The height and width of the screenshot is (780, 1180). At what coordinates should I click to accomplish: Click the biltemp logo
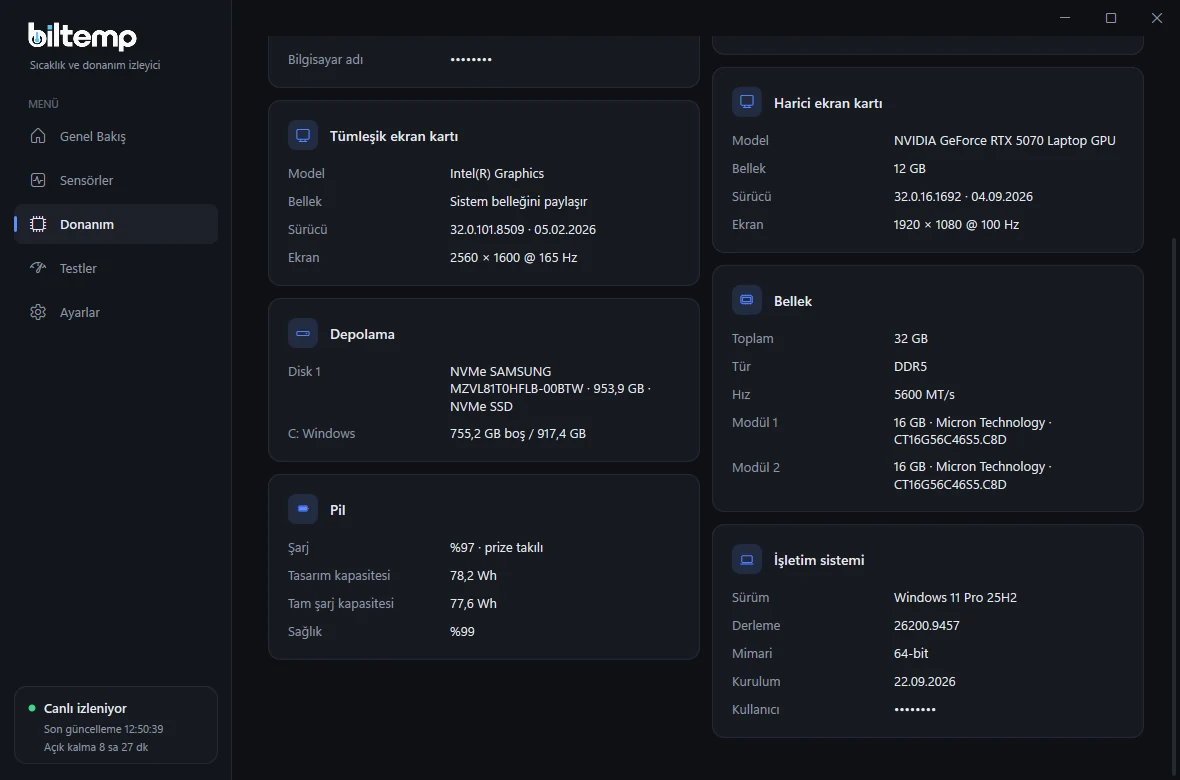(x=83, y=36)
